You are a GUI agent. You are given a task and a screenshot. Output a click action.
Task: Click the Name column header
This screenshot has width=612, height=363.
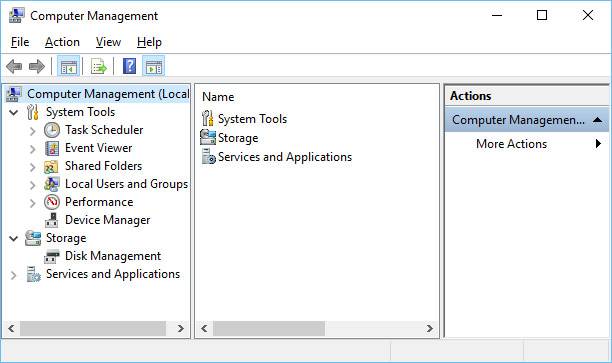click(x=218, y=97)
